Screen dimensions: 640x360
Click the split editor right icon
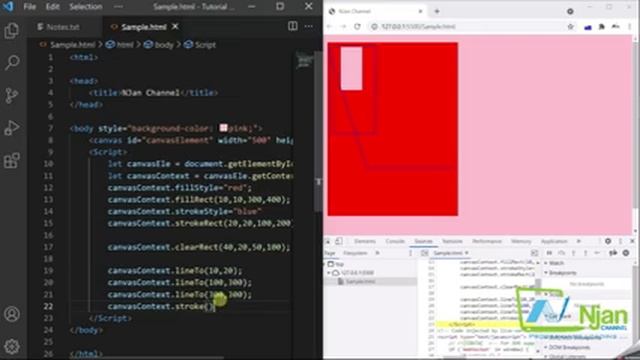pos(293,26)
